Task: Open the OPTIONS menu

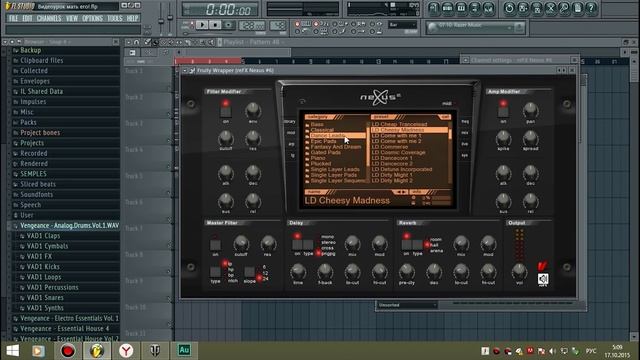Action: tap(92, 18)
